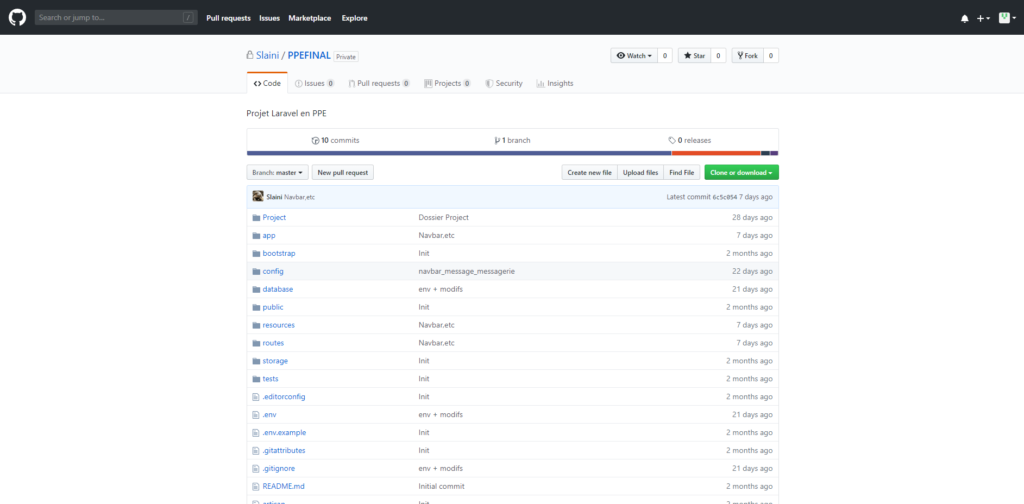Star this repository
1024x504 pixels.
[x=694, y=56]
